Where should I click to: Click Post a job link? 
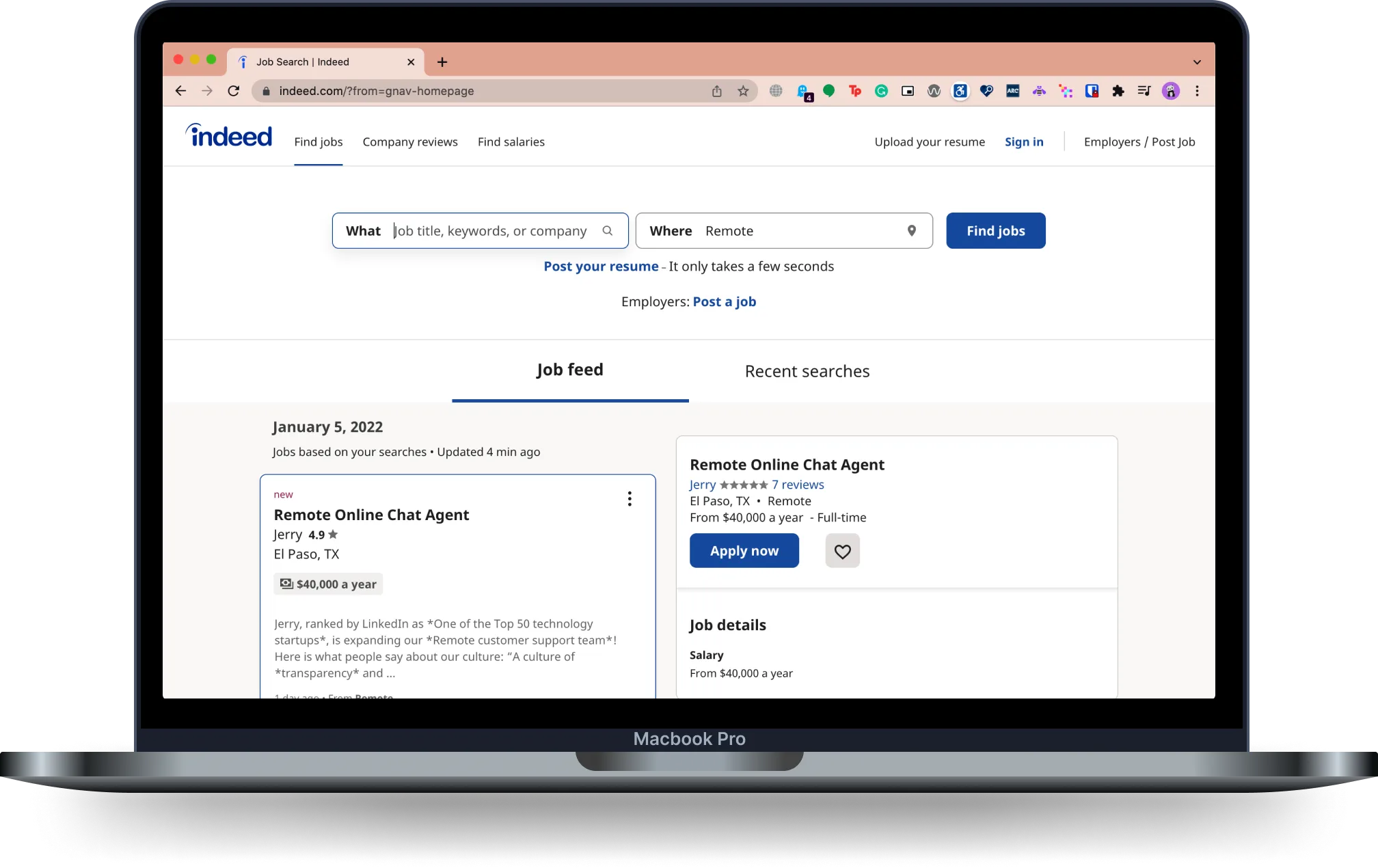(x=724, y=302)
